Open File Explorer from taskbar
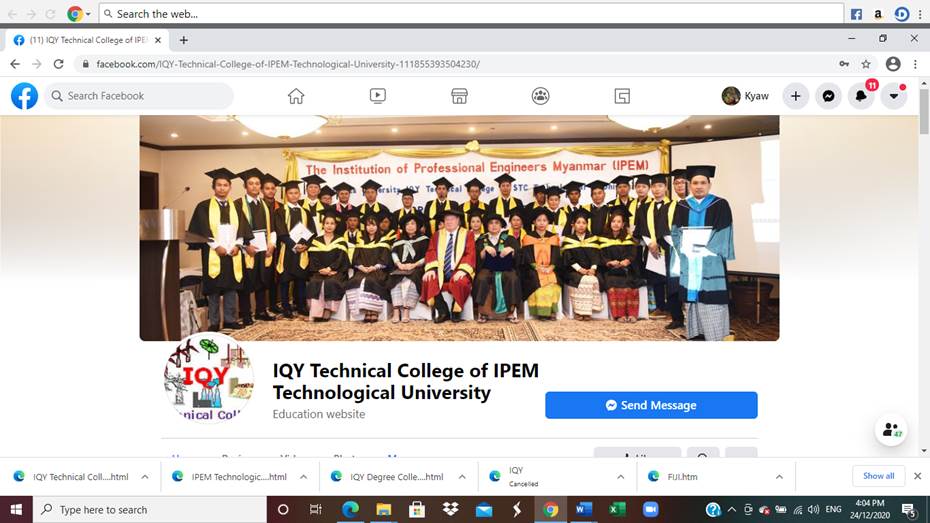The width and height of the screenshot is (930, 523). point(384,509)
